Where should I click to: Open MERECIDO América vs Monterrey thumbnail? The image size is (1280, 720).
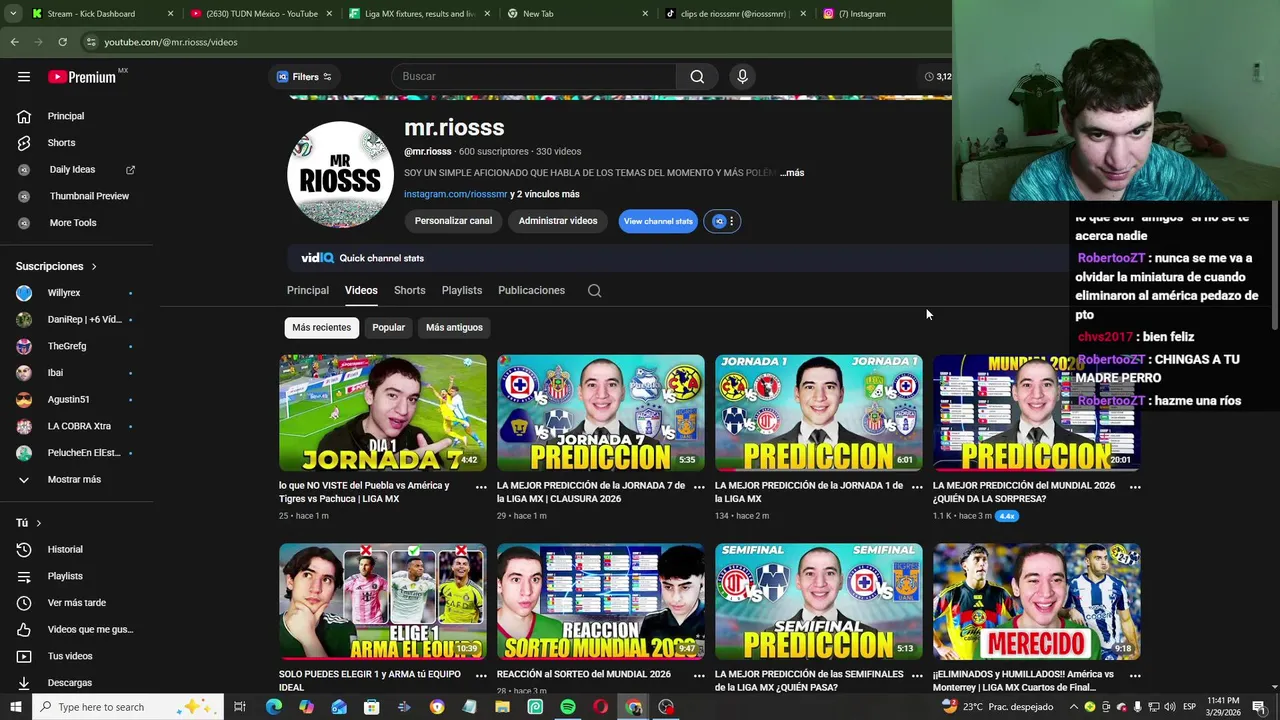[1037, 601]
